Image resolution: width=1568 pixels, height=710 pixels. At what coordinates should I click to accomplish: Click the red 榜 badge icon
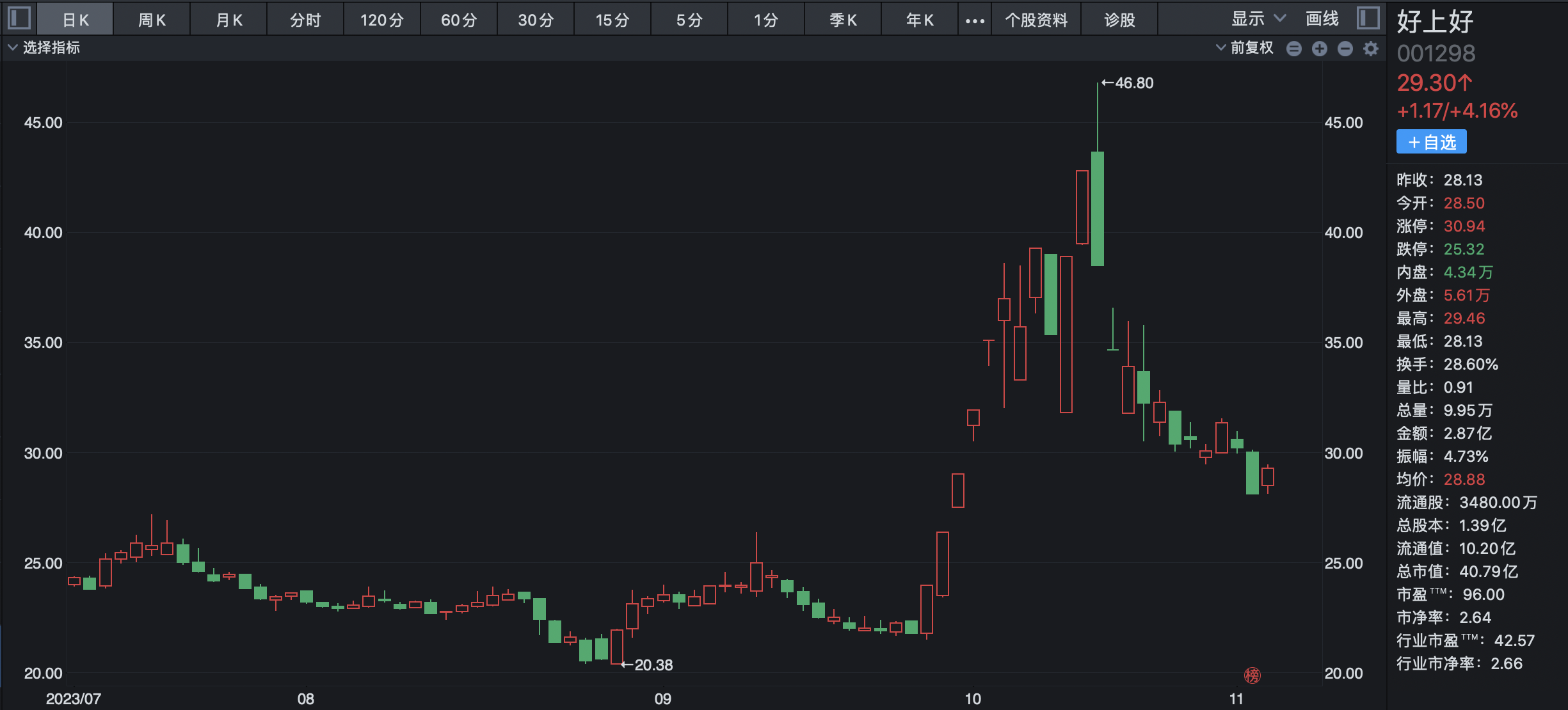point(1252,675)
